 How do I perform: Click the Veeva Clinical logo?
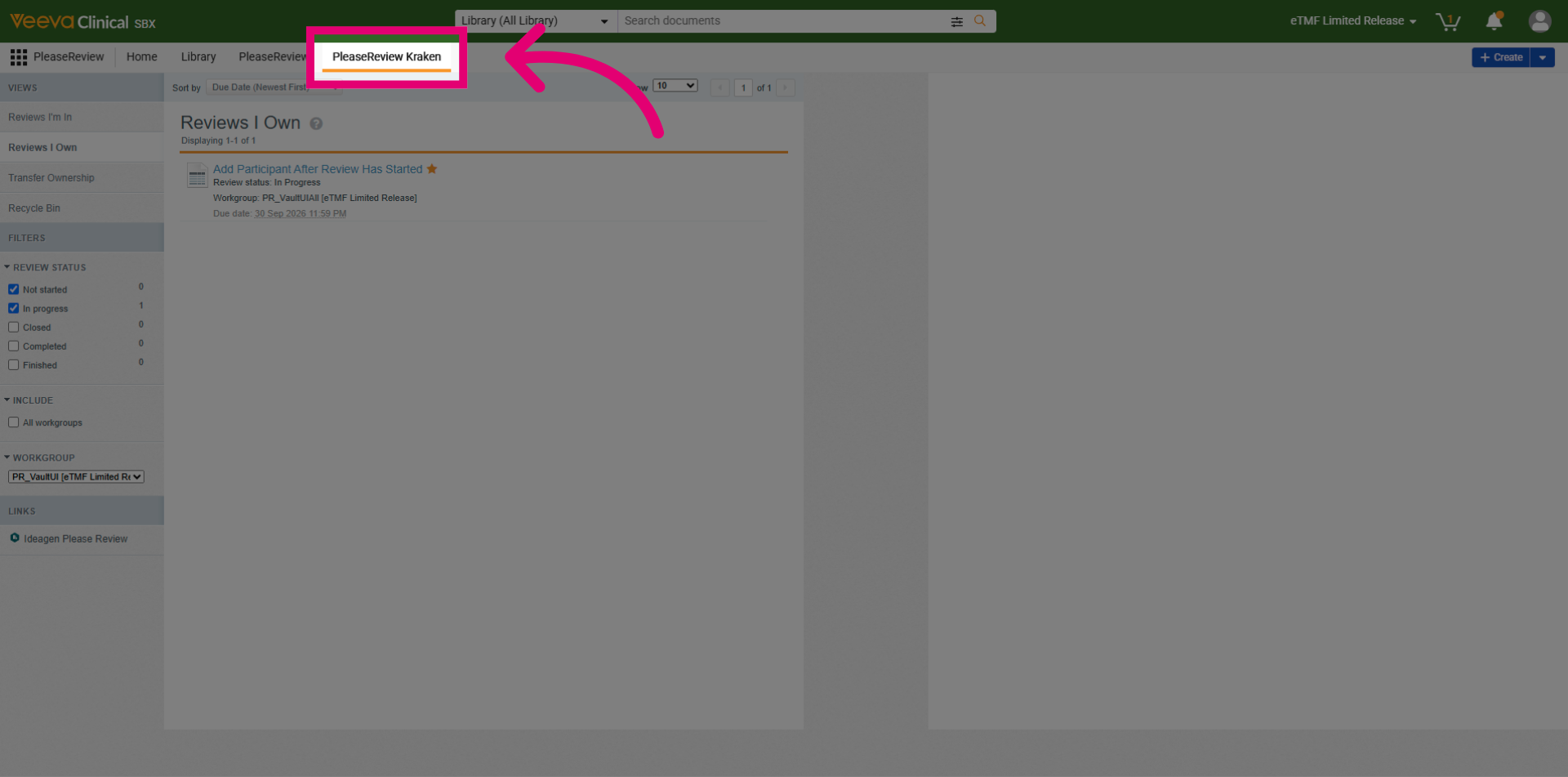[x=82, y=21]
